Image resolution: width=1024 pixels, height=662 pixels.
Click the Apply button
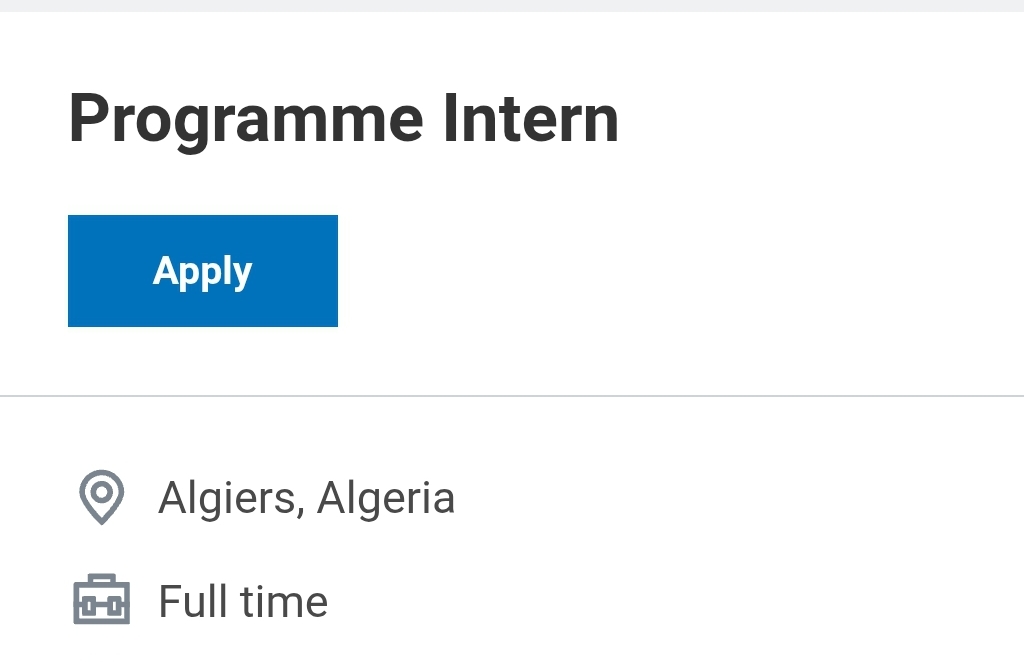202,270
